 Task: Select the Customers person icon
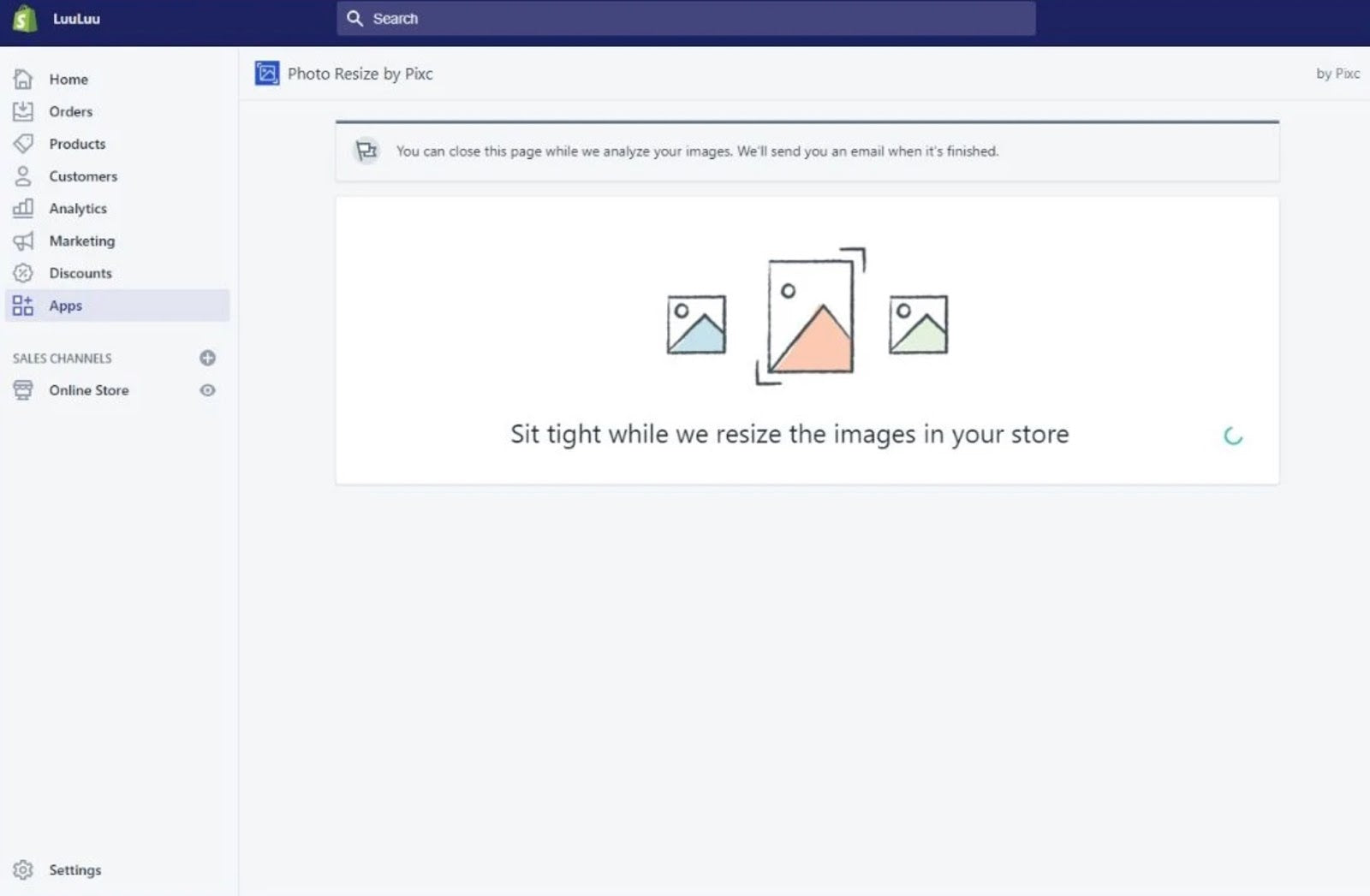[x=23, y=176]
